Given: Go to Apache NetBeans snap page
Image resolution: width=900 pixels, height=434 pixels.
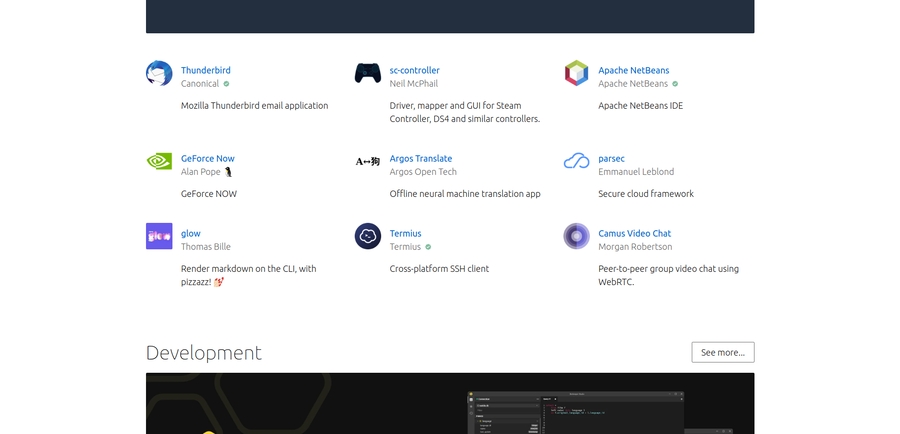Looking at the screenshot, I should tap(633, 70).
